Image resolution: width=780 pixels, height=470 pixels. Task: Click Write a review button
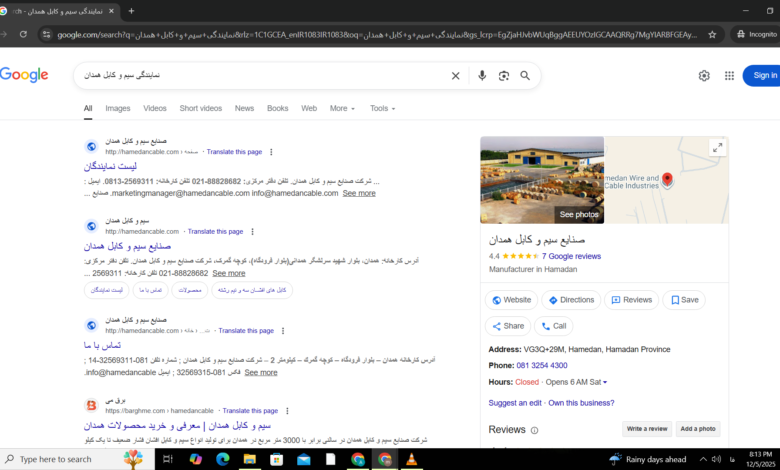pyautogui.click(x=647, y=429)
